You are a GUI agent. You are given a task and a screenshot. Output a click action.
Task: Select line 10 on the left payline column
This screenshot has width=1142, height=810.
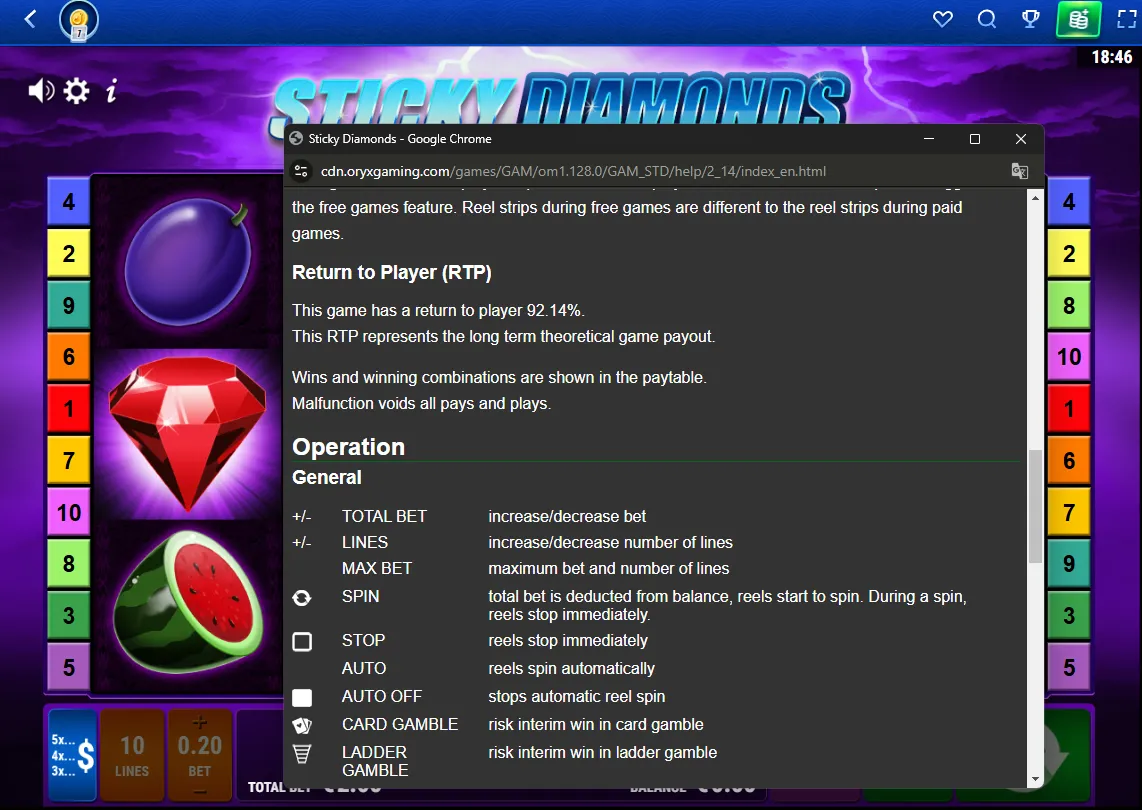[x=68, y=512]
